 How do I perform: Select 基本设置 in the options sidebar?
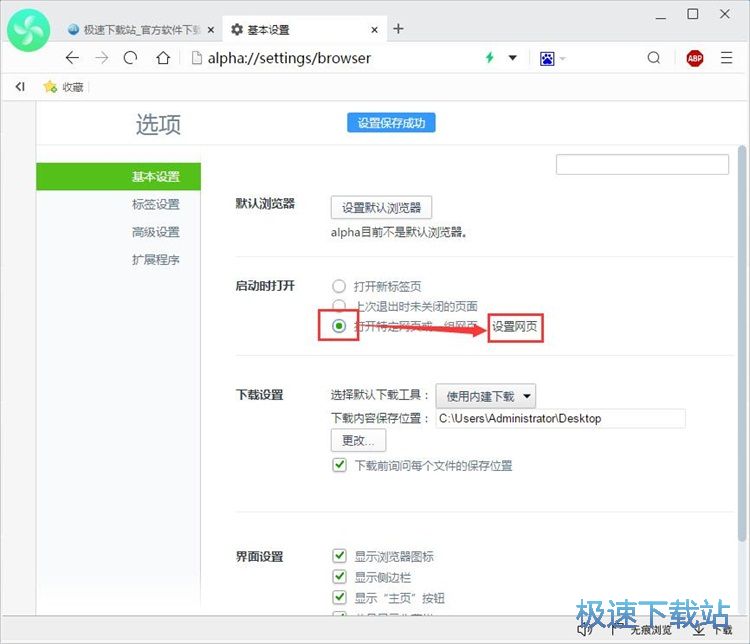click(118, 177)
